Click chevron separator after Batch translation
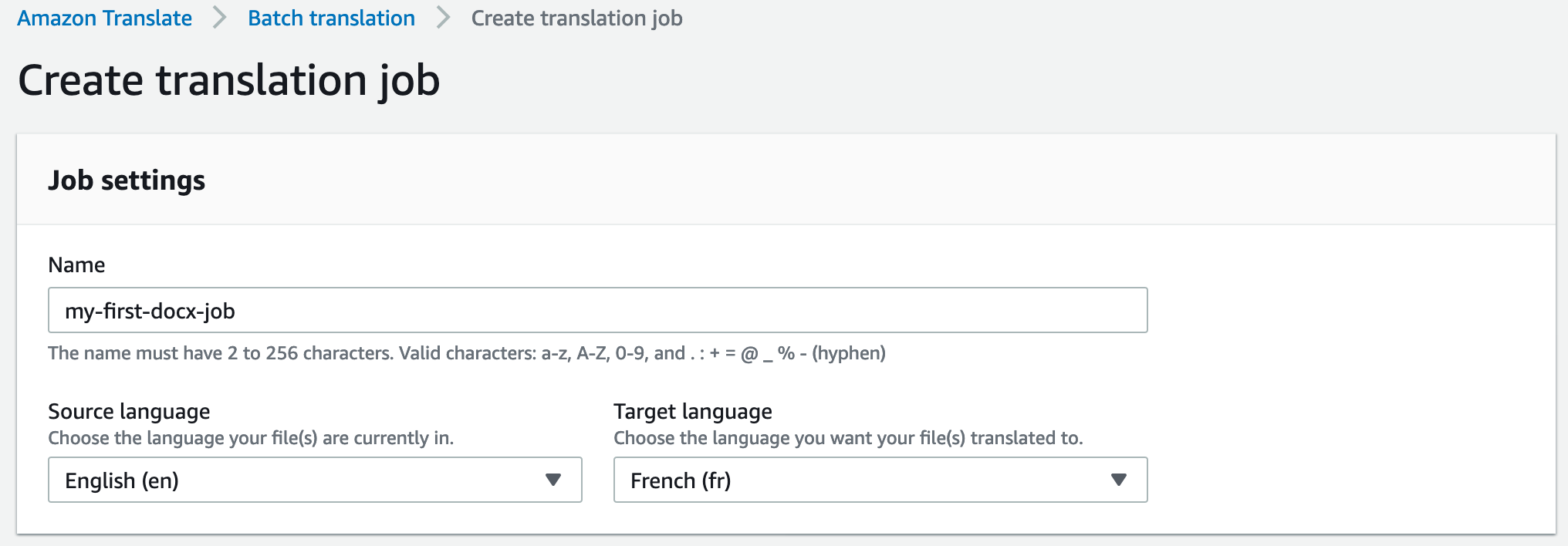Viewport: 1568px width, 546px height. pyautogui.click(x=443, y=18)
